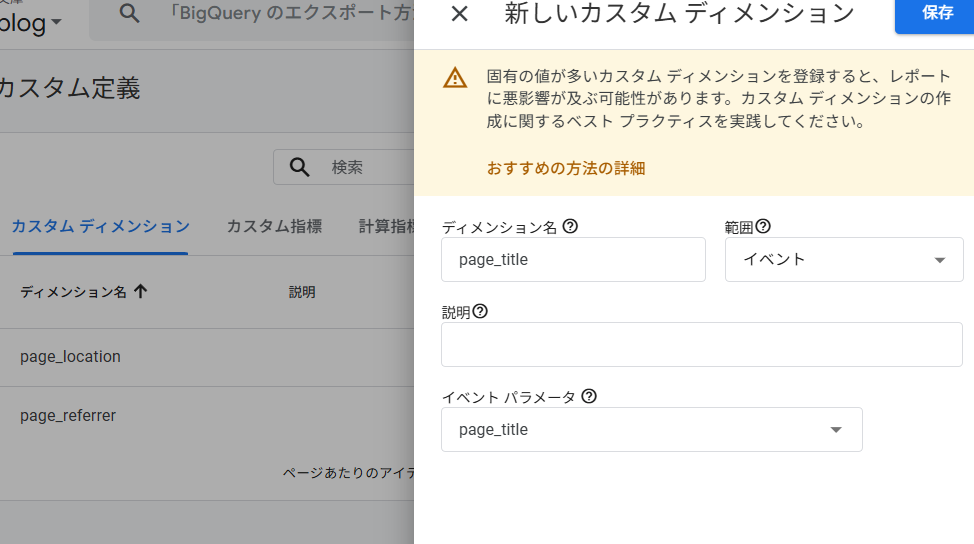This screenshot has width=974, height=544.
Task: Click the magnifier icon in the top search bar
Action: [x=129, y=14]
